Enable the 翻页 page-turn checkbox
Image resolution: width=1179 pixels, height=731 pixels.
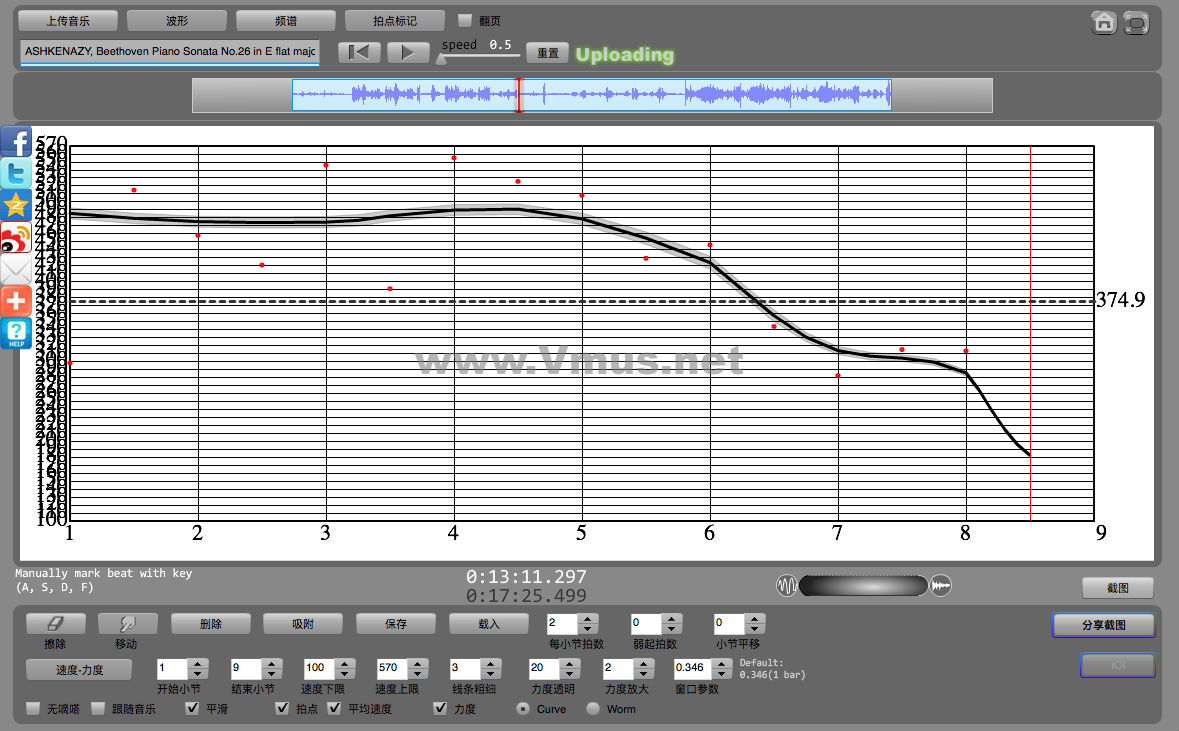tap(465, 20)
